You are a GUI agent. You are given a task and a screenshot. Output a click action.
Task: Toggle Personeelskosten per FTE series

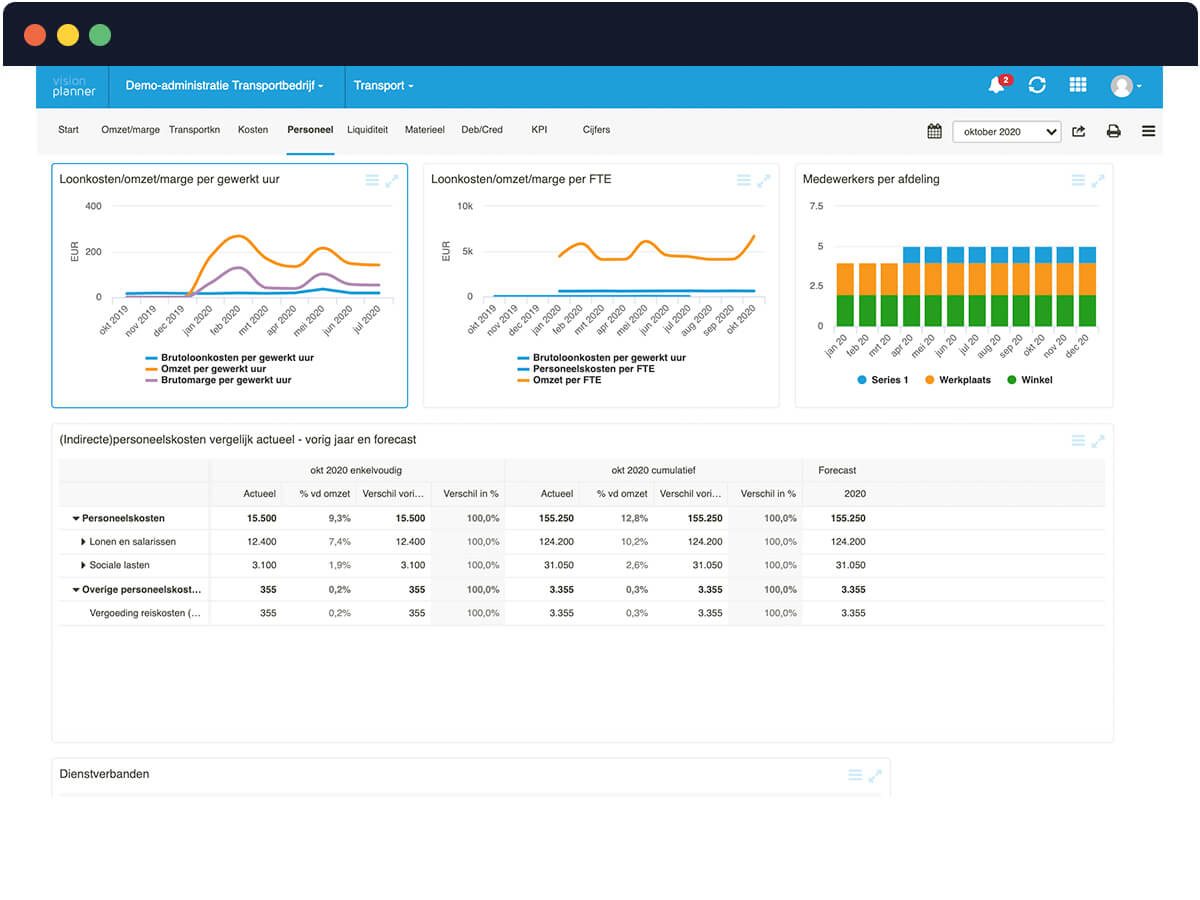[x=586, y=369]
